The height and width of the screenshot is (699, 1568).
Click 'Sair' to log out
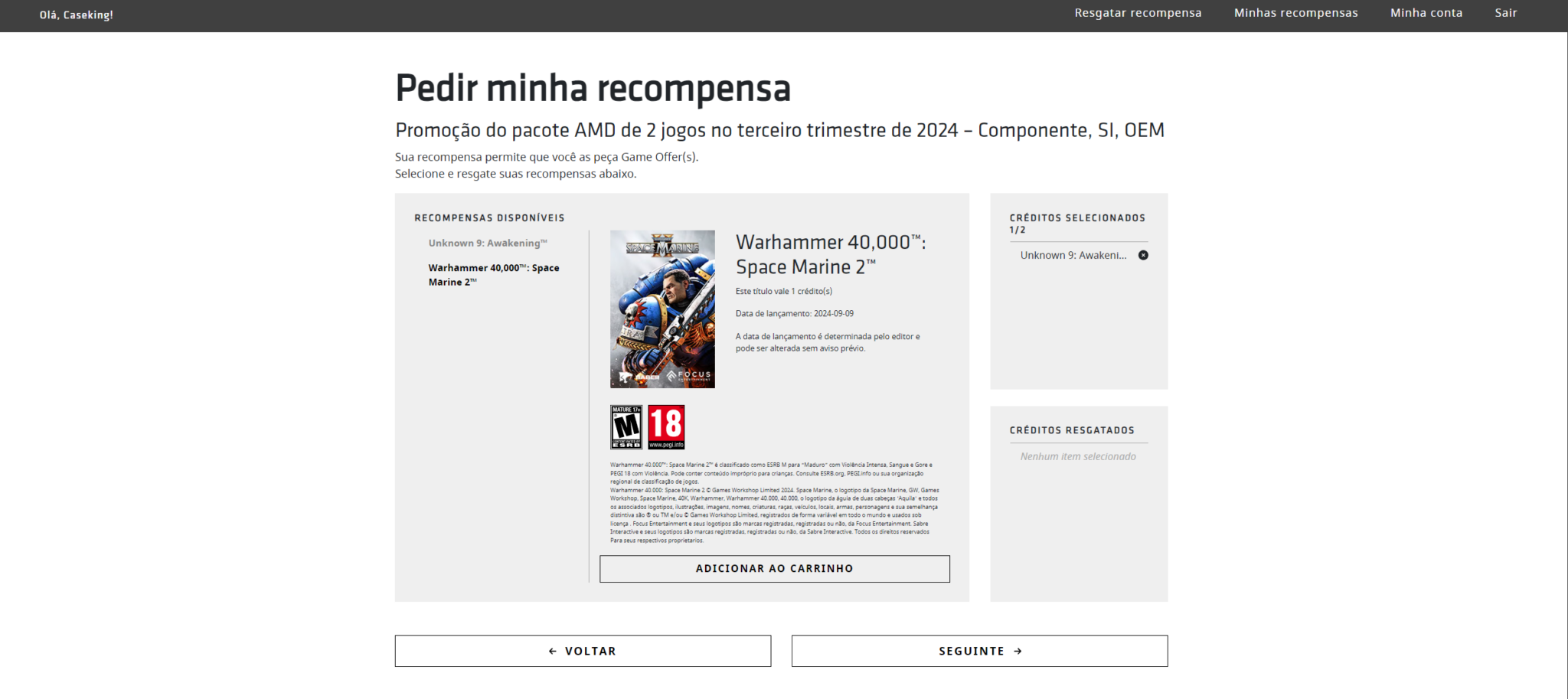click(x=1505, y=12)
